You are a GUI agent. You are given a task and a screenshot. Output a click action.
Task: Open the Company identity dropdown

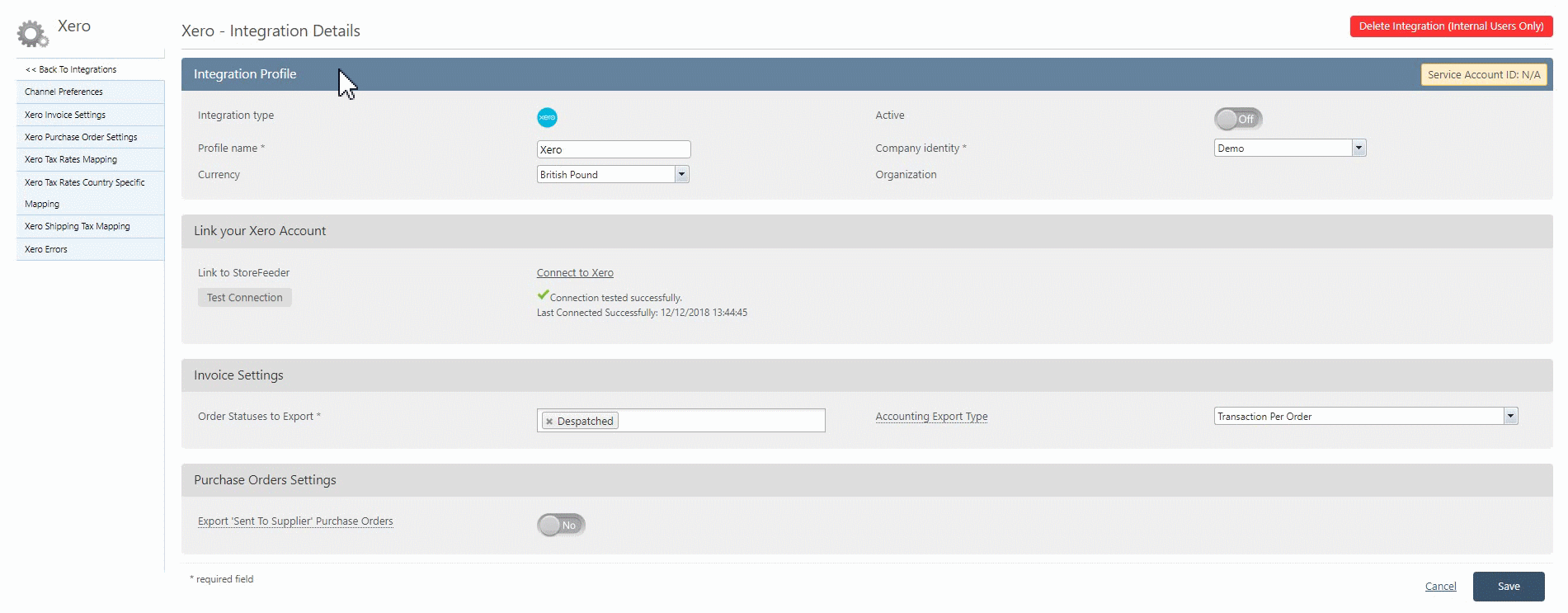click(1290, 148)
